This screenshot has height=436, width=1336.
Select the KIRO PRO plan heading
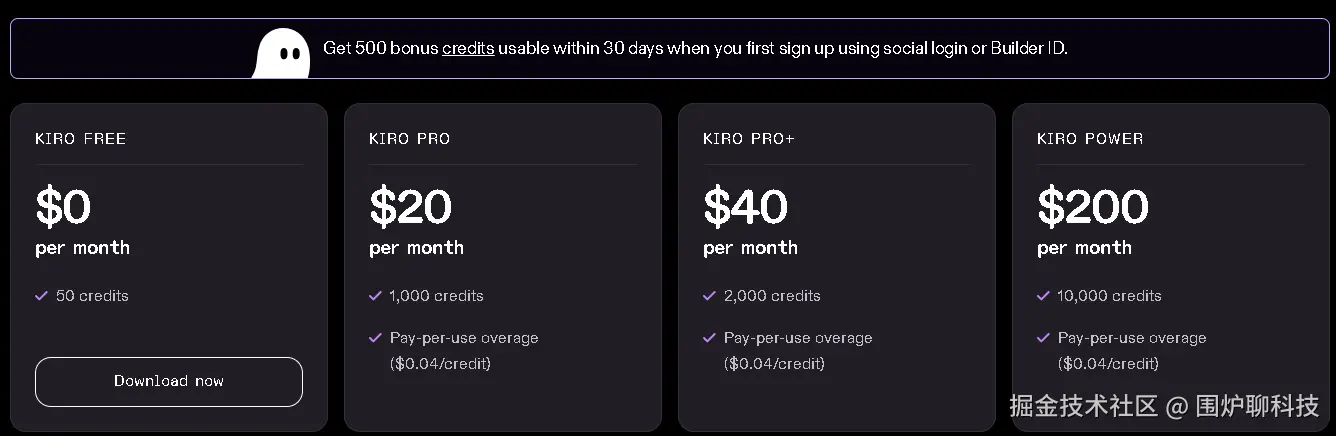[x=410, y=139]
